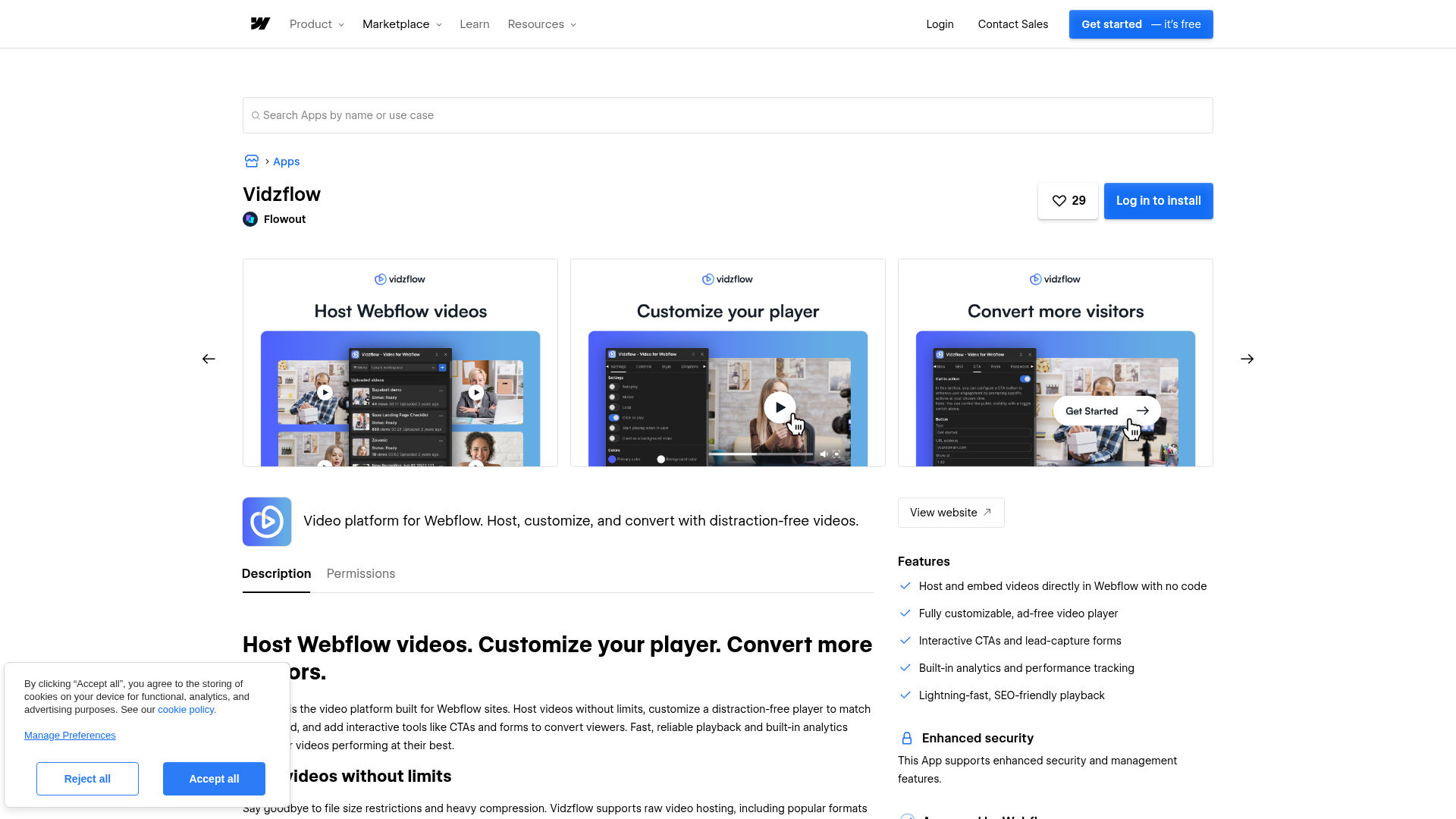Click the View website button
Screen dimensions: 1456x819
[x=951, y=513]
